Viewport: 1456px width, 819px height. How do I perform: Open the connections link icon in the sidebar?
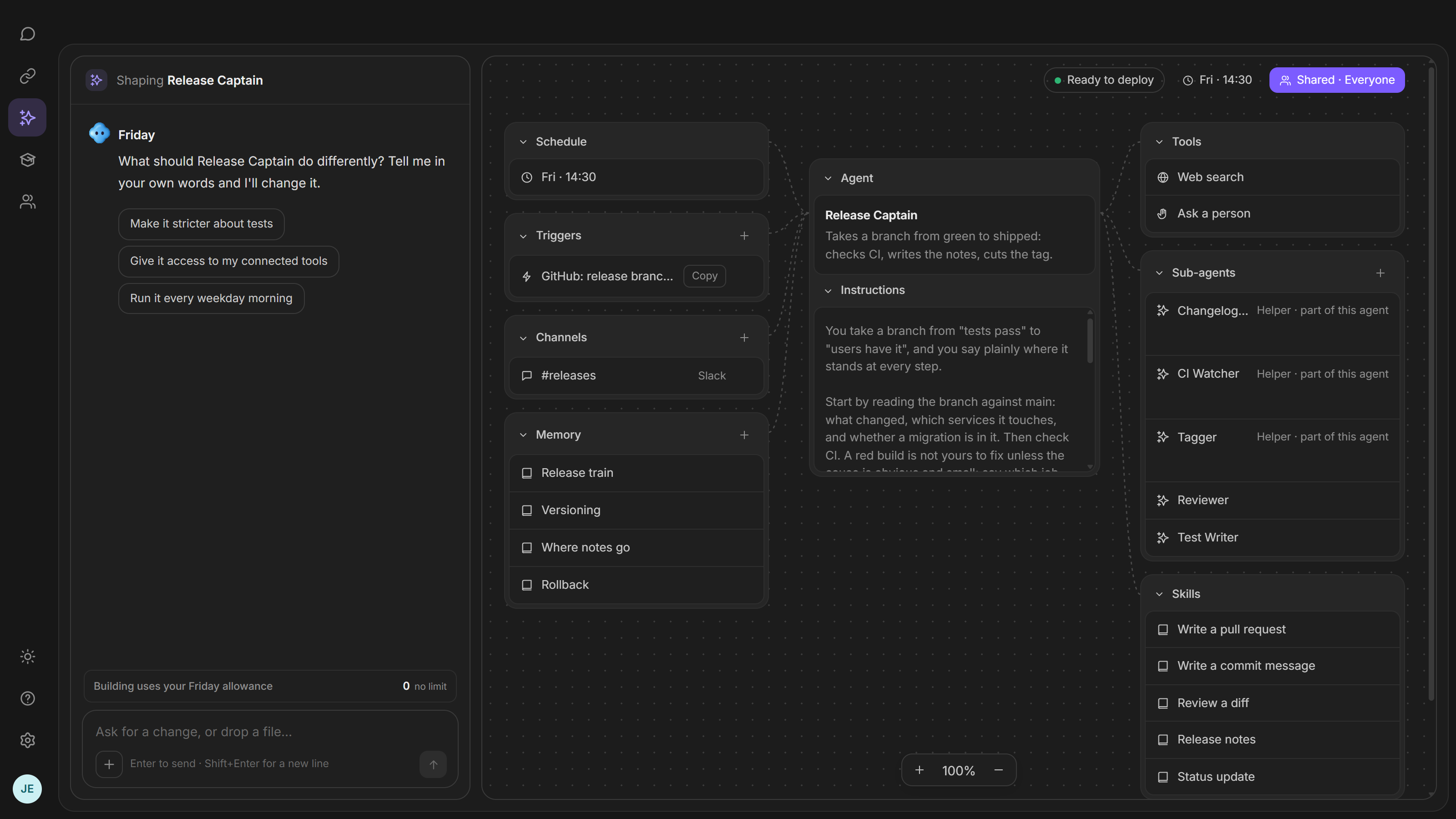(27, 76)
